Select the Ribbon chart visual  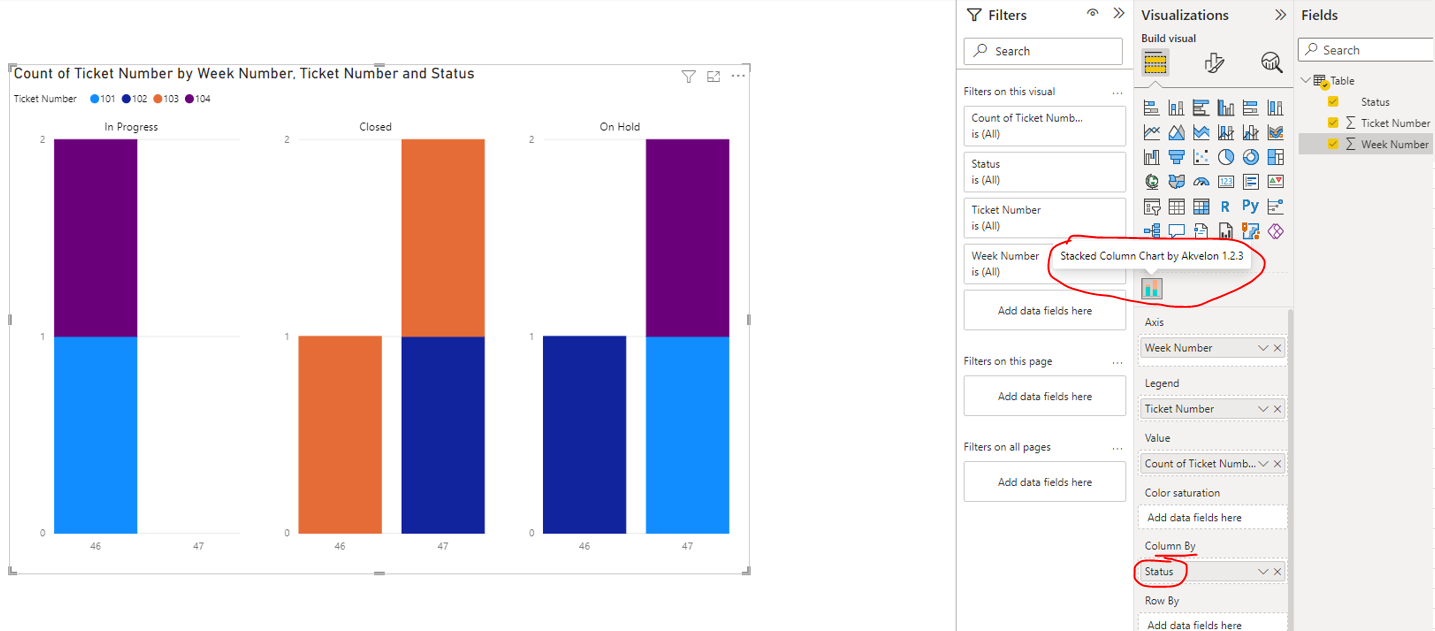pyautogui.click(x=1275, y=132)
